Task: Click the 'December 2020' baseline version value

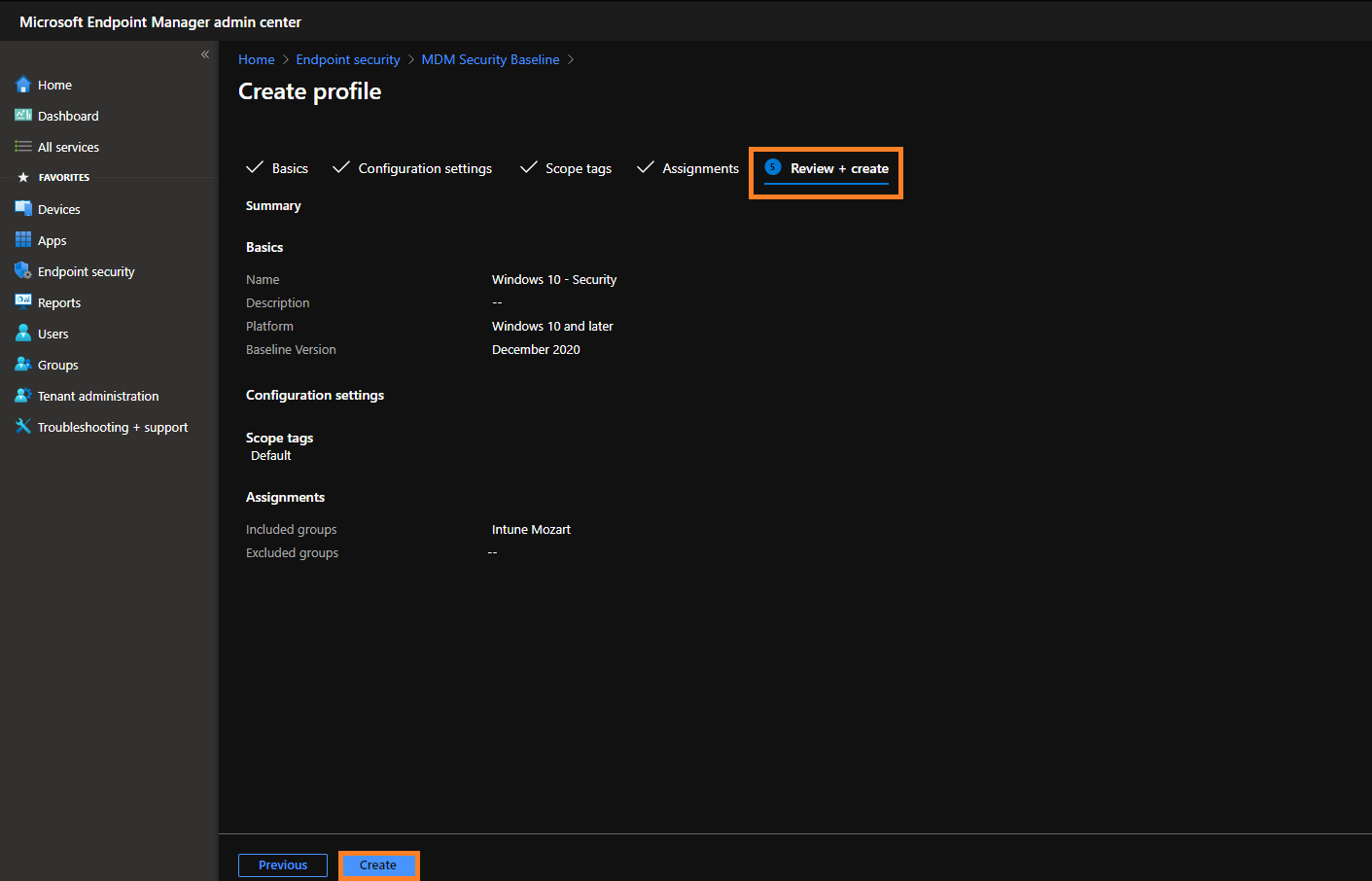Action: 536,349
